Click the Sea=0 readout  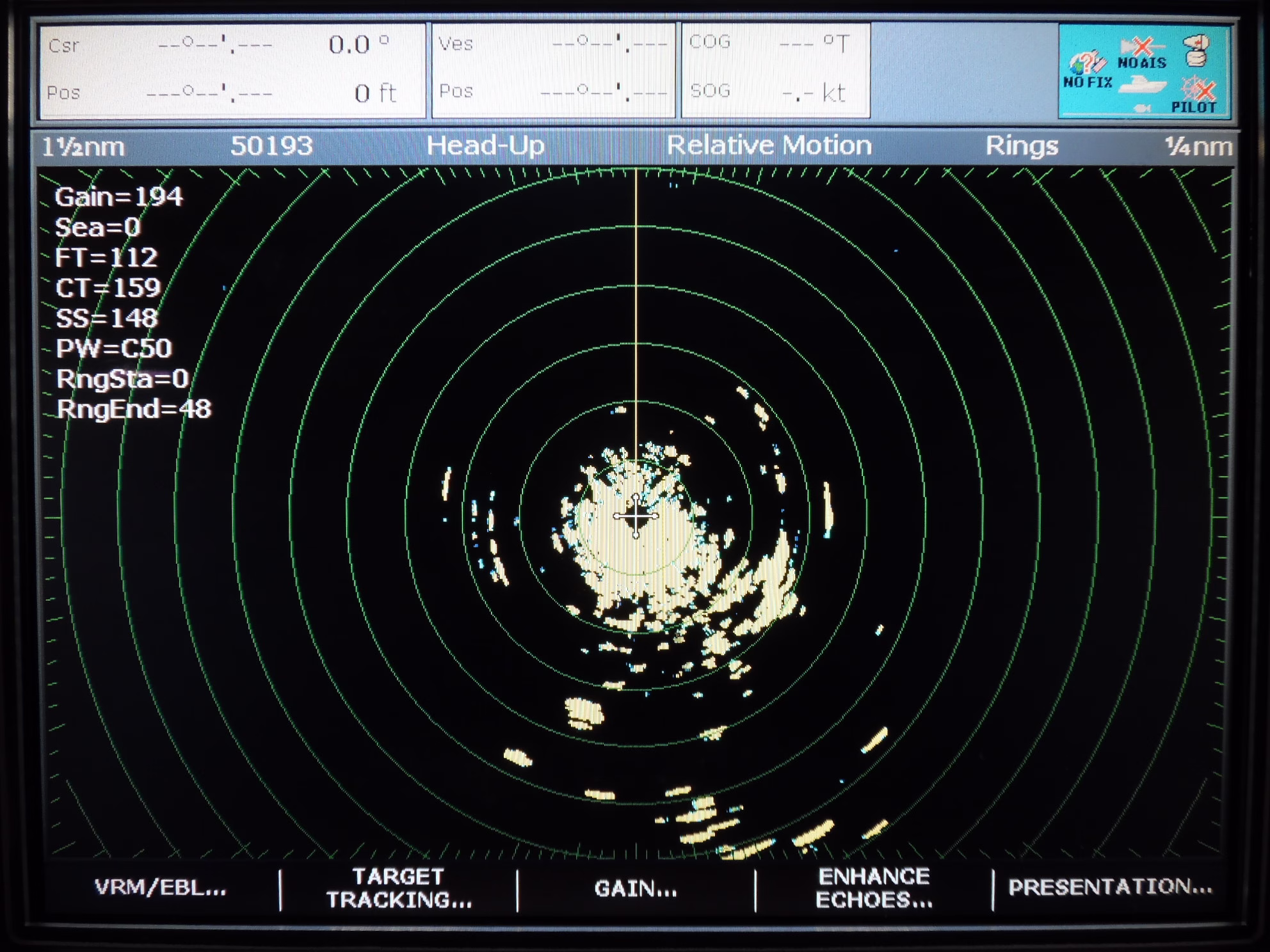(97, 228)
